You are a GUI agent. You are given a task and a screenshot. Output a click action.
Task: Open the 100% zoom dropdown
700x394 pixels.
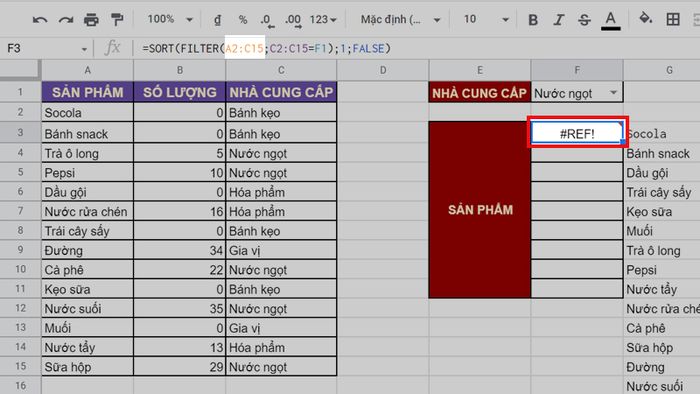tap(170, 19)
